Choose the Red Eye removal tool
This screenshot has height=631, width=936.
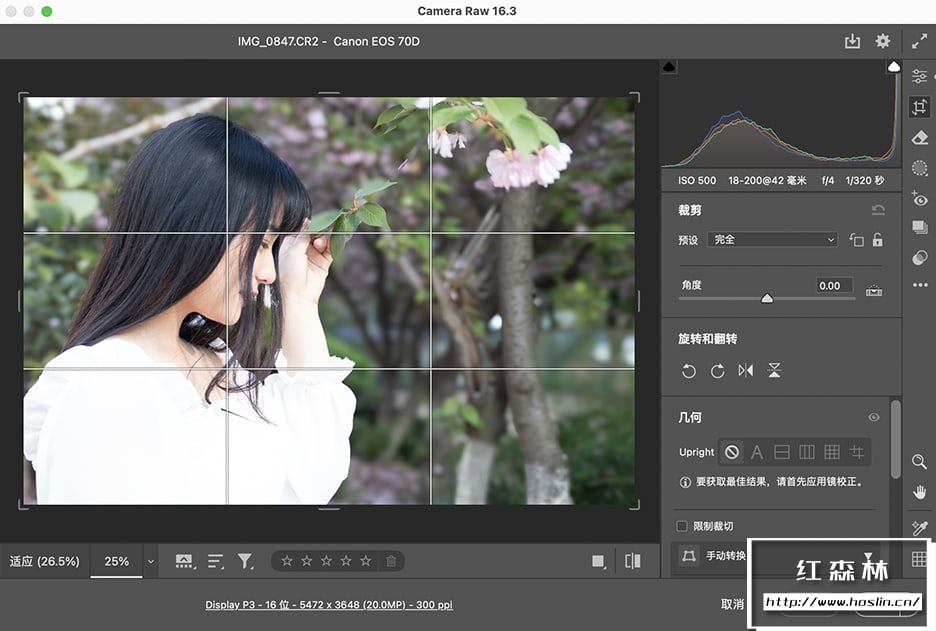[x=919, y=199]
